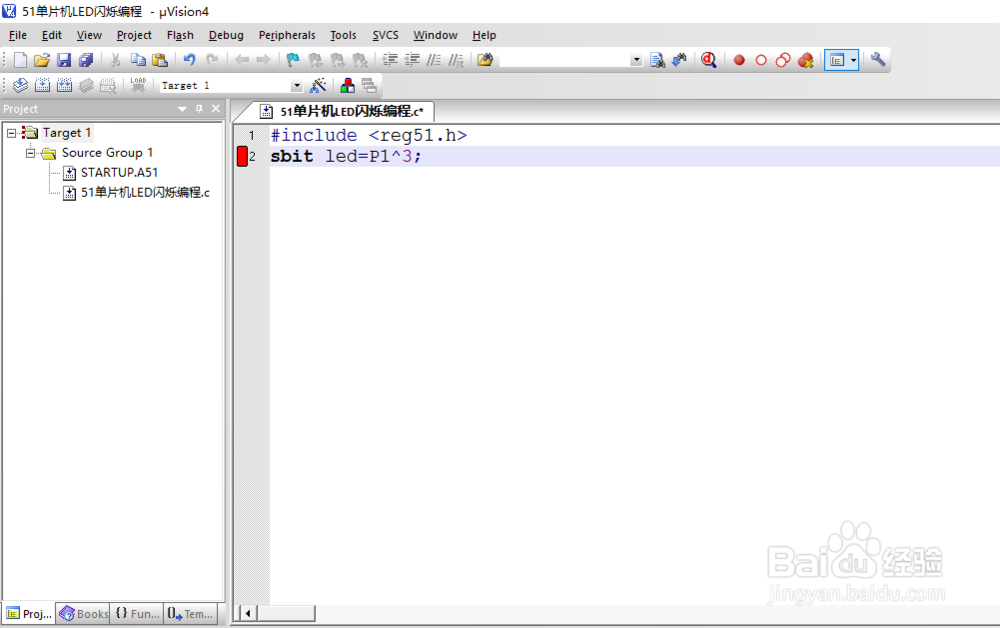Image resolution: width=1000 pixels, height=628 pixels.
Task: Open the Find in Files dialog
Action: click(x=485, y=60)
